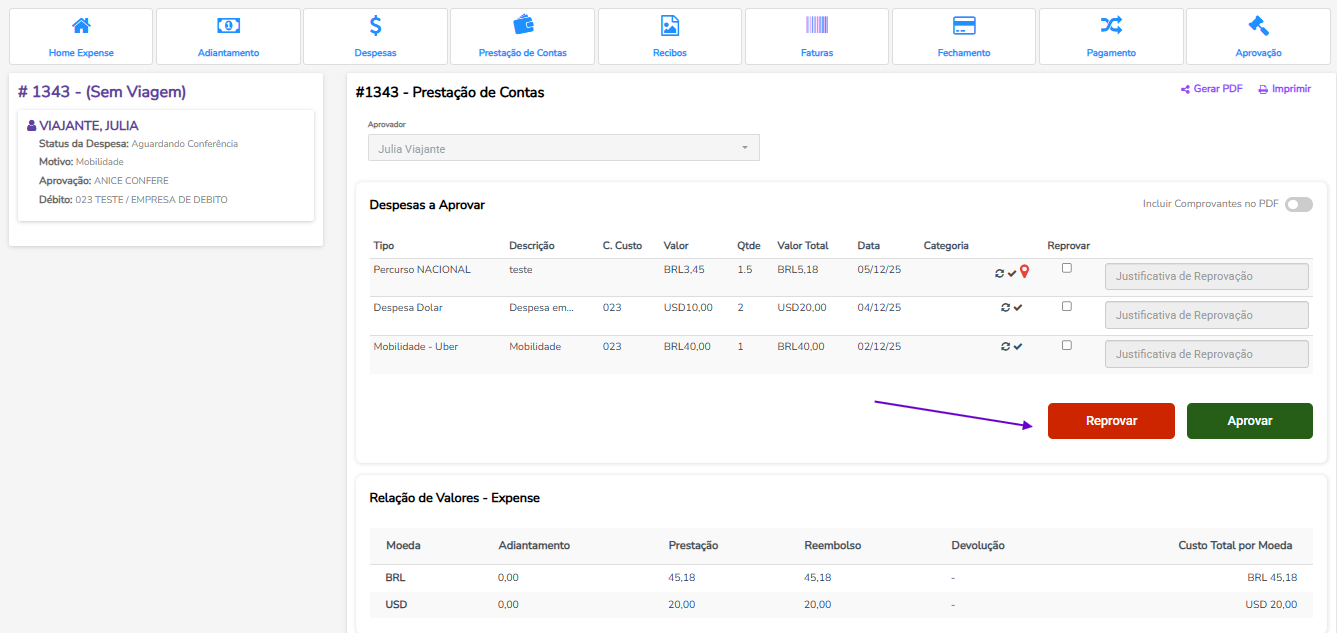Screen dimensions: 1337x633
Task: Go to the Despesas tab
Action: (x=375, y=36)
